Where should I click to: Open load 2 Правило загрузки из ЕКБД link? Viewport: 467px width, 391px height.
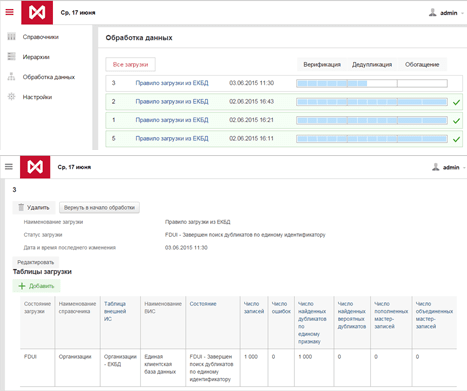(x=172, y=102)
